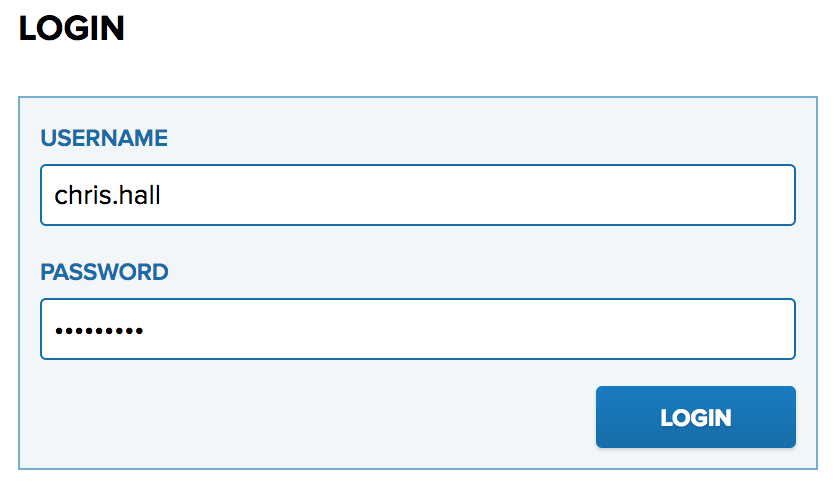Click the blue LOGIN button

[696, 417]
